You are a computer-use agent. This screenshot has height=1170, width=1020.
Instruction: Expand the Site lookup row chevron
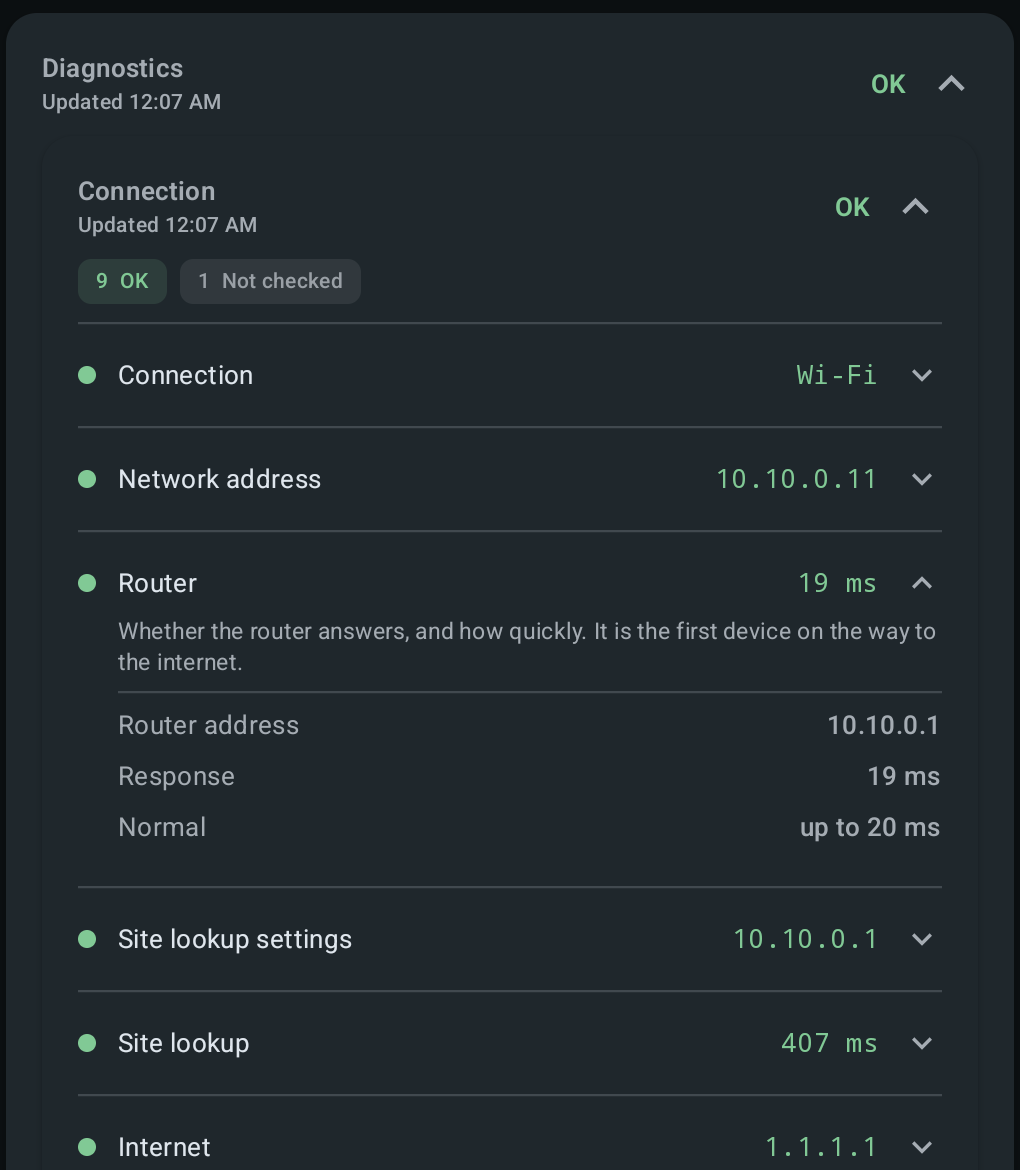click(922, 1043)
